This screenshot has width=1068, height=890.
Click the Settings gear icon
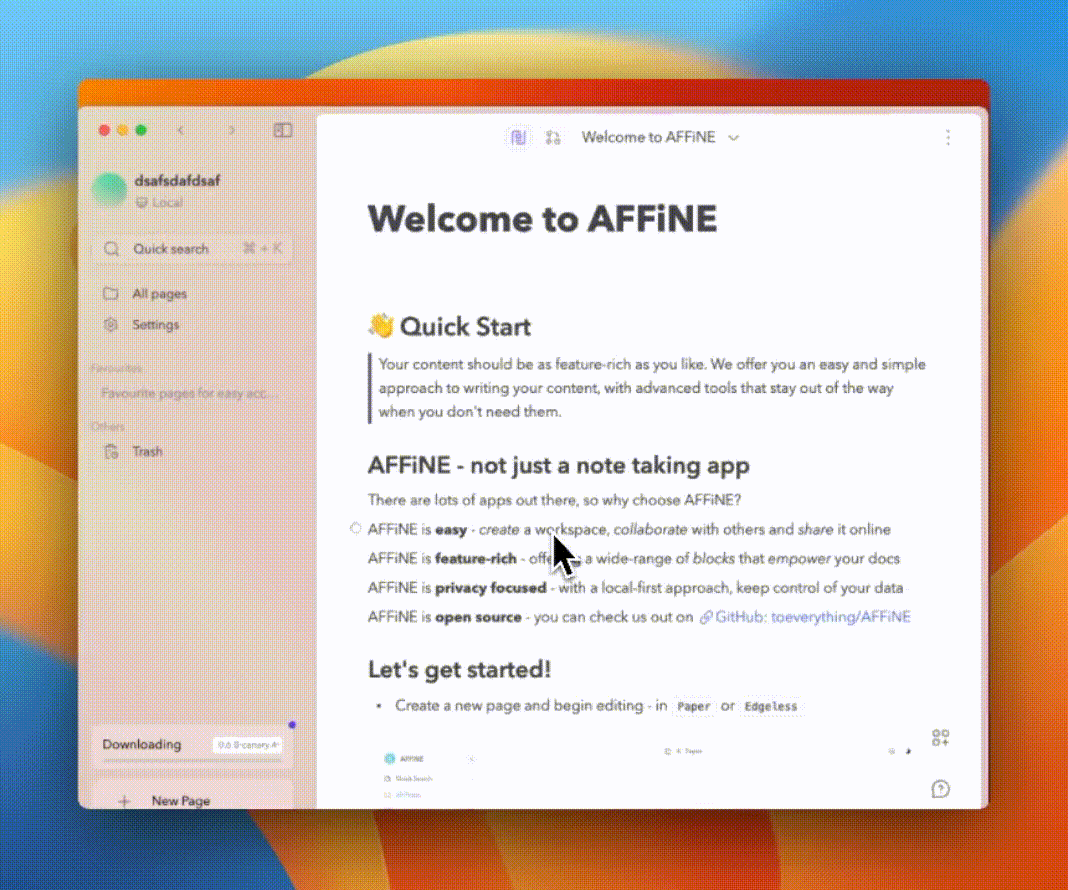[x=110, y=325]
